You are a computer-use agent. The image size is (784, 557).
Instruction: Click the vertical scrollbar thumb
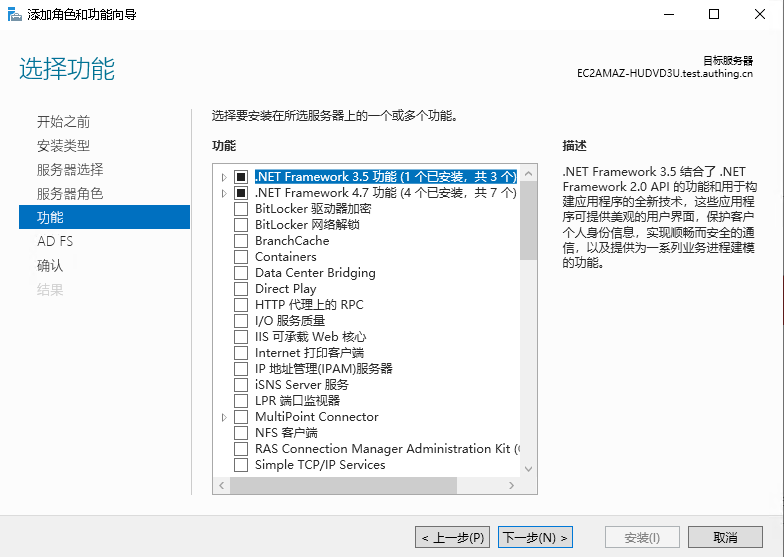pyautogui.click(x=528, y=220)
